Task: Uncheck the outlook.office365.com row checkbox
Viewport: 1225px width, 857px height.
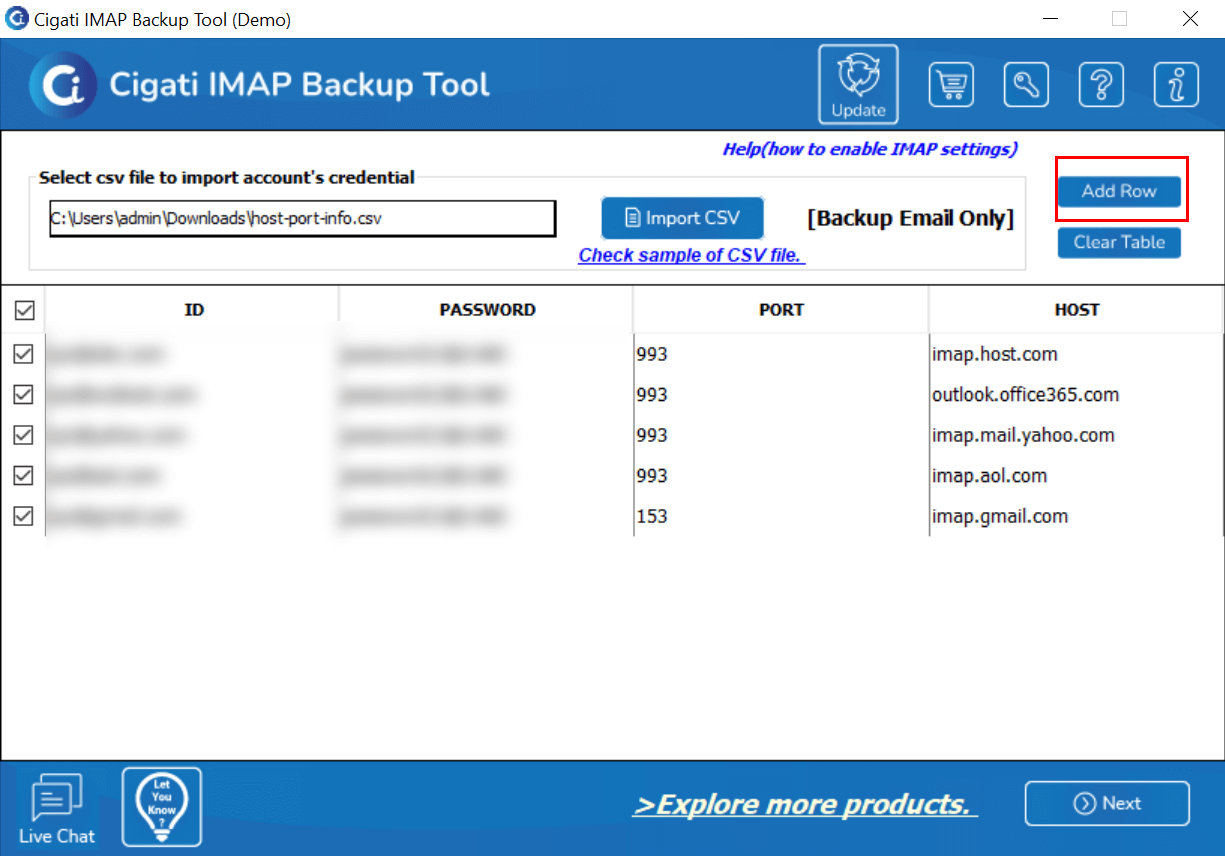Action: point(24,395)
